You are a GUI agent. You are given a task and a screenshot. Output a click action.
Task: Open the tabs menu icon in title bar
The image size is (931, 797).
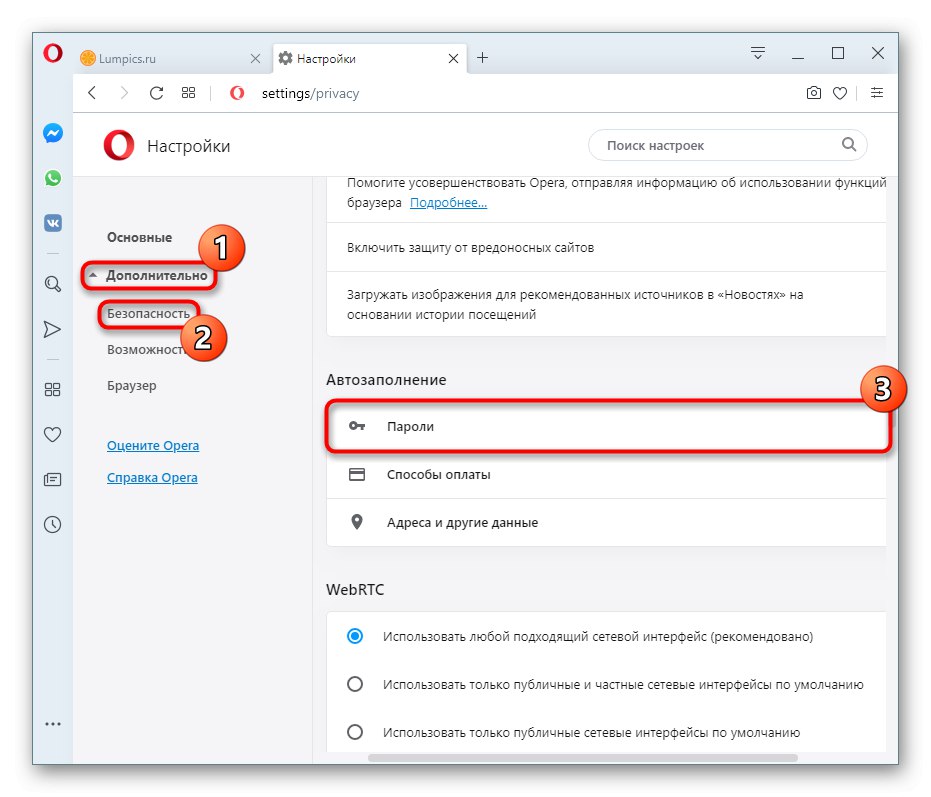pos(758,53)
